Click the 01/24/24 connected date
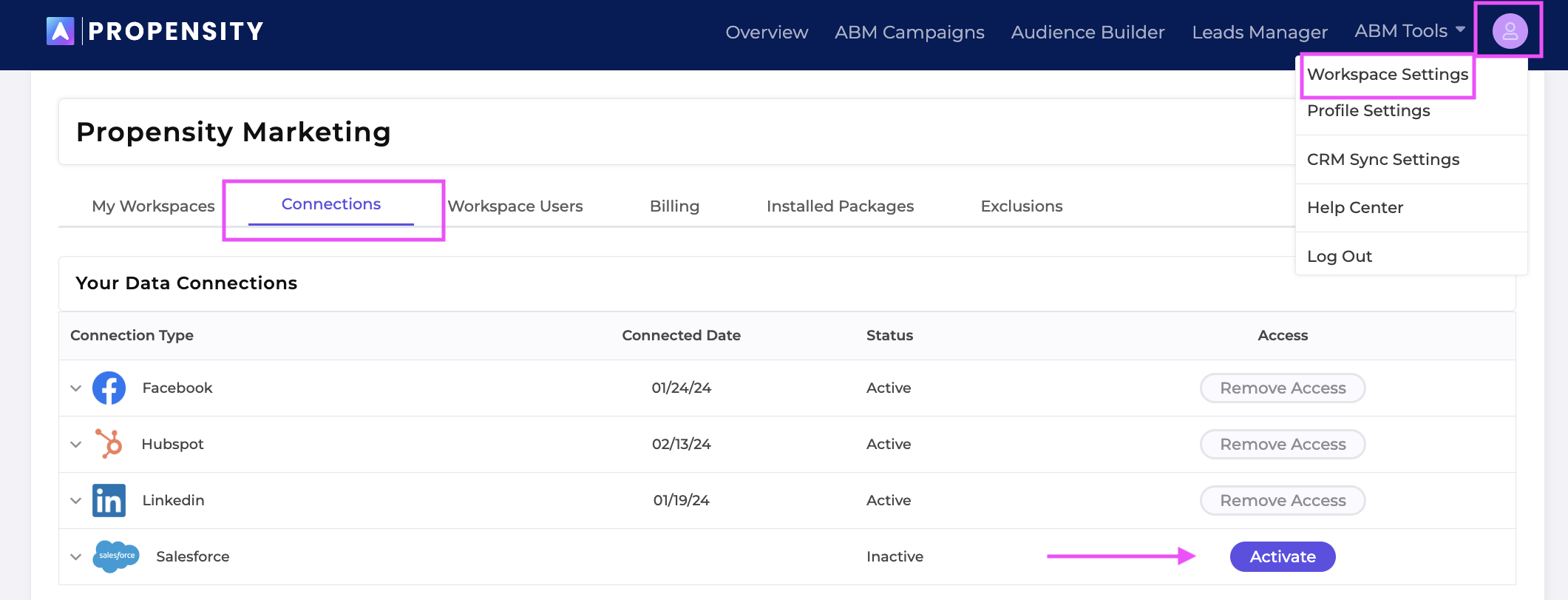 [682, 388]
